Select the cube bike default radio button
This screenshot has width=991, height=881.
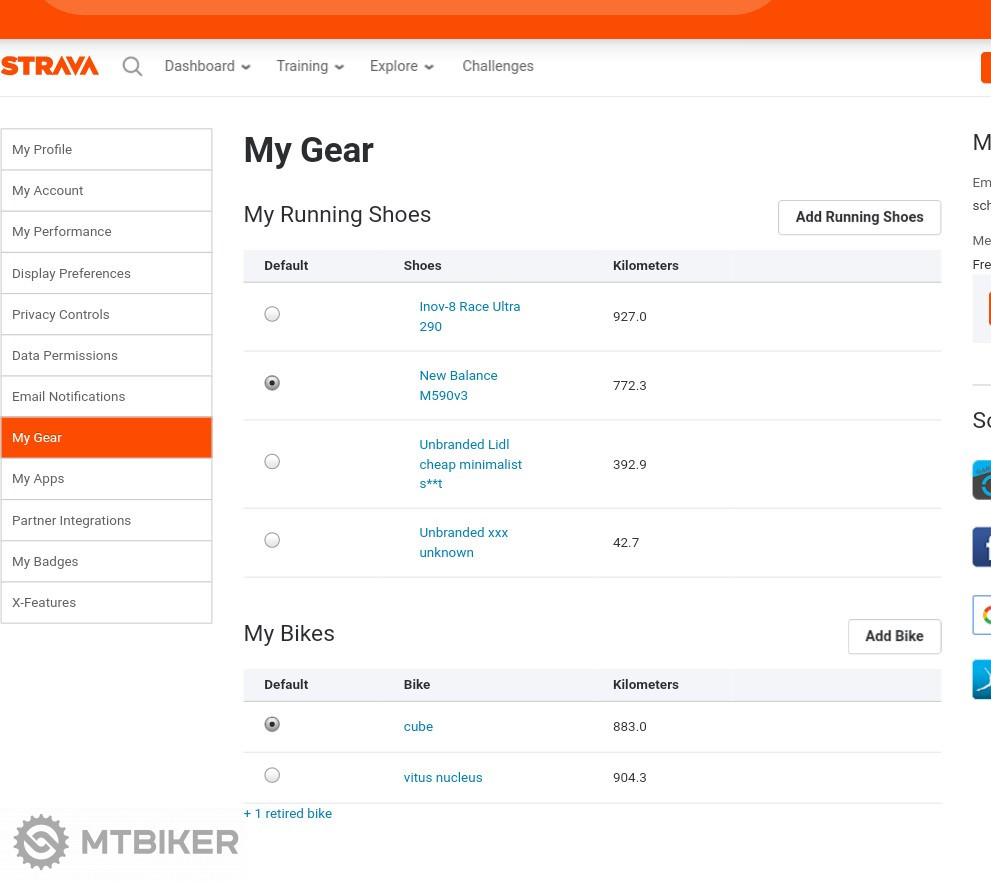point(272,724)
